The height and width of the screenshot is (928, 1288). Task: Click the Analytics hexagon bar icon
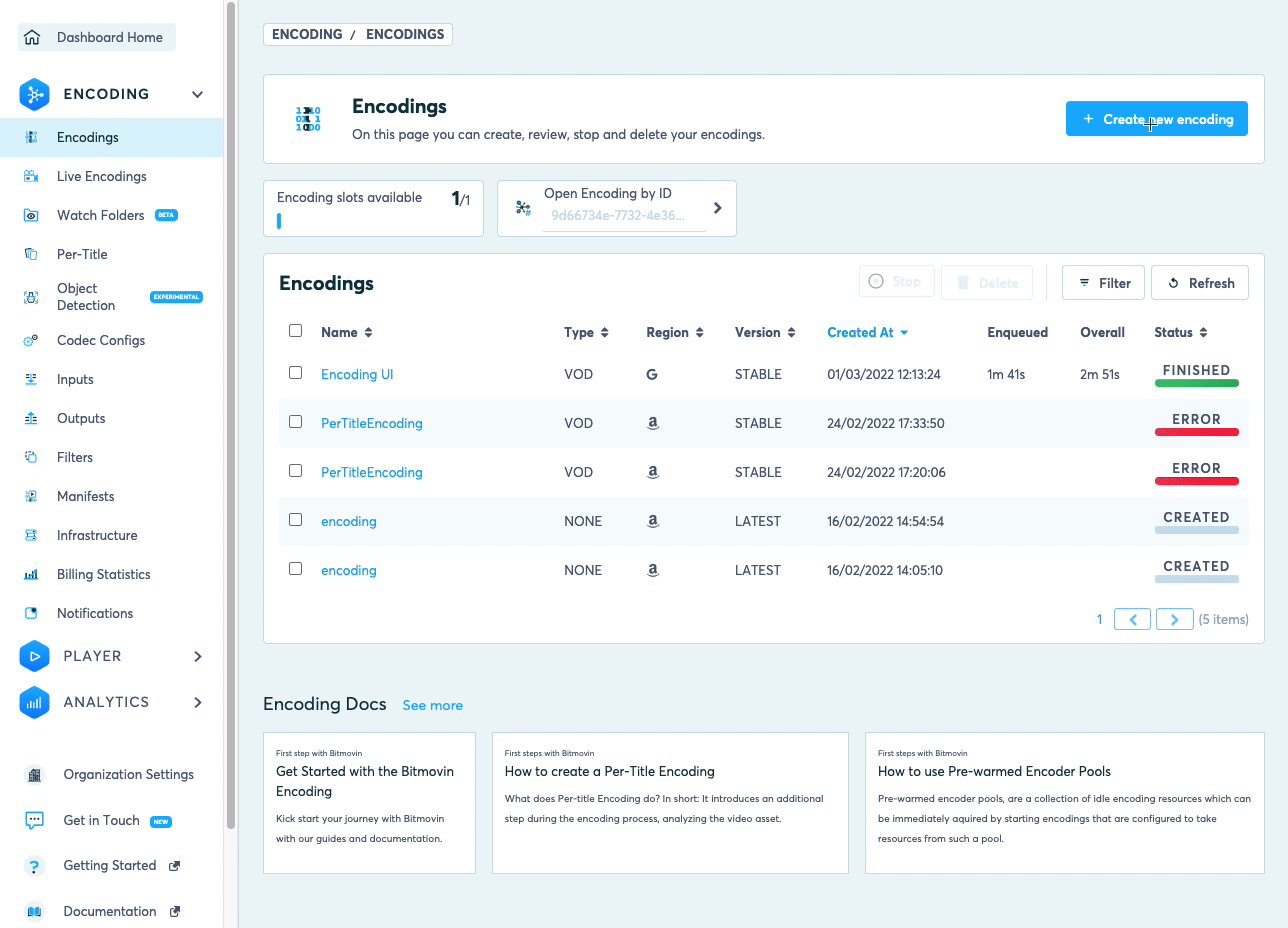click(x=34, y=702)
